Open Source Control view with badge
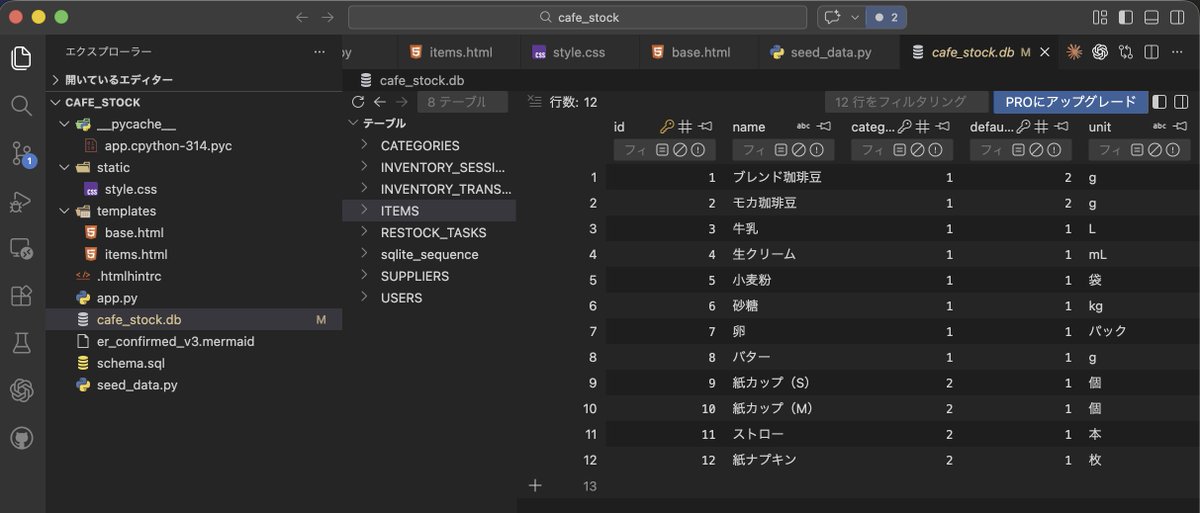Viewport: 1200px width, 513px height. (21, 153)
